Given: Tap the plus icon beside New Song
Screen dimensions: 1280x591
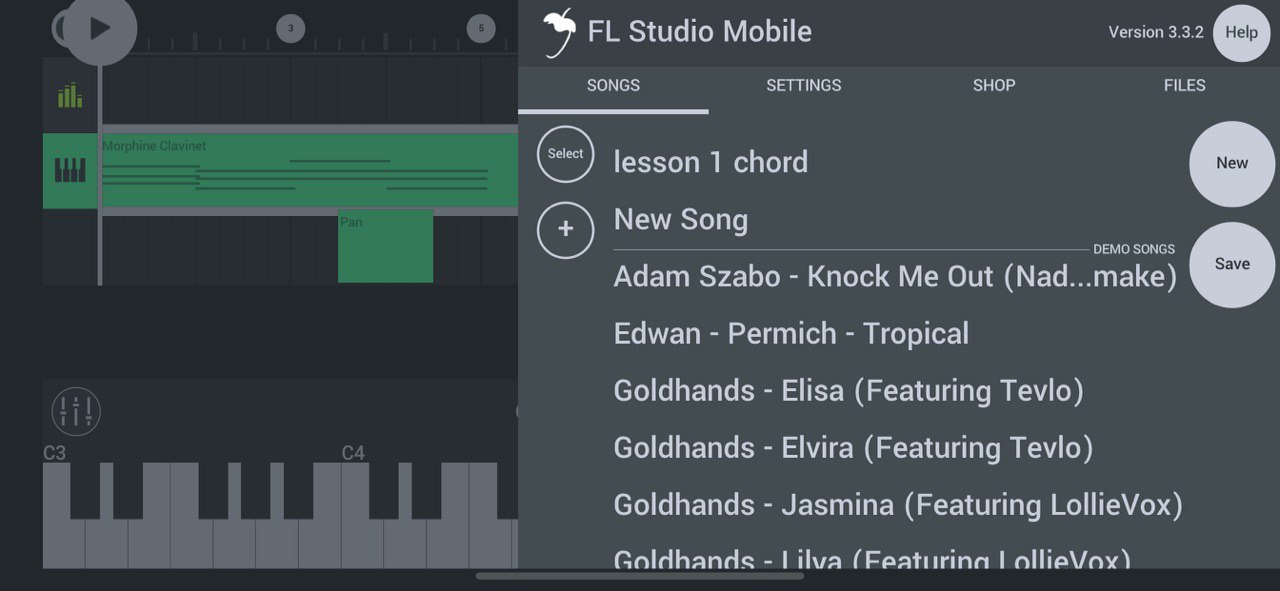Looking at the screenshot, I should click(x=565, y=229).
